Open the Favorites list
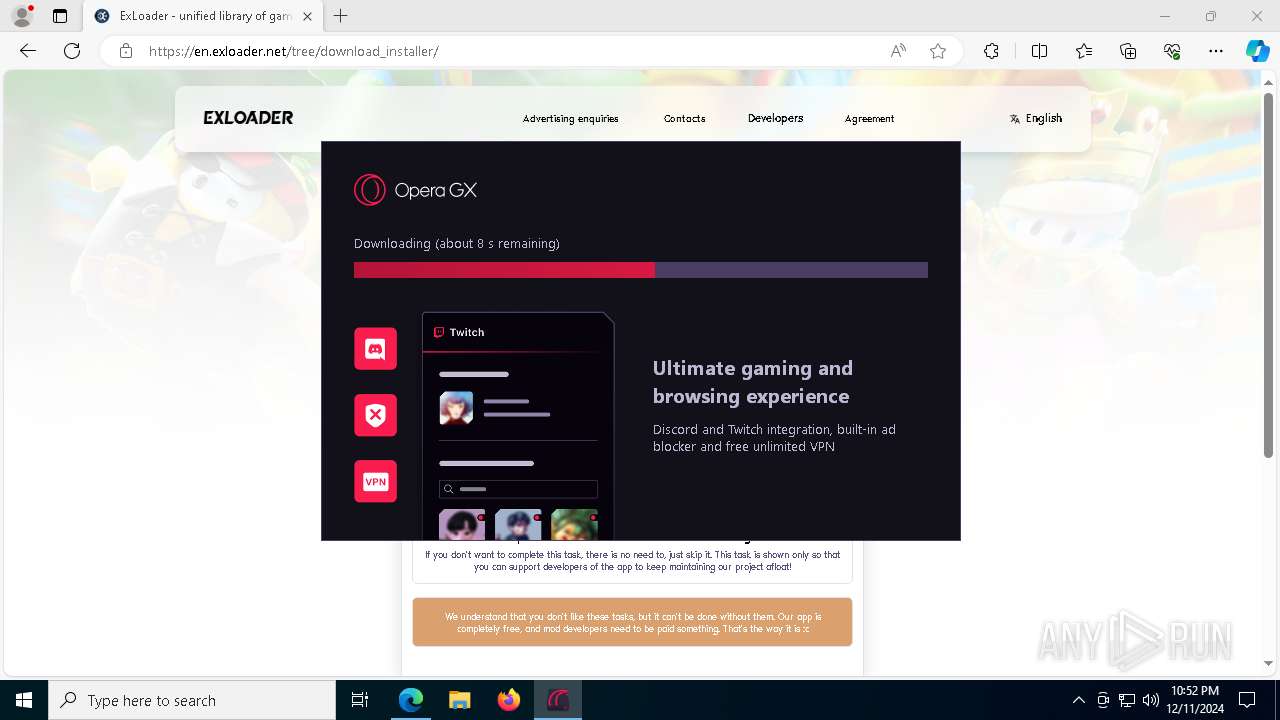The image size is (1280, 720). pyautogui.click(x=1084, y=51)
